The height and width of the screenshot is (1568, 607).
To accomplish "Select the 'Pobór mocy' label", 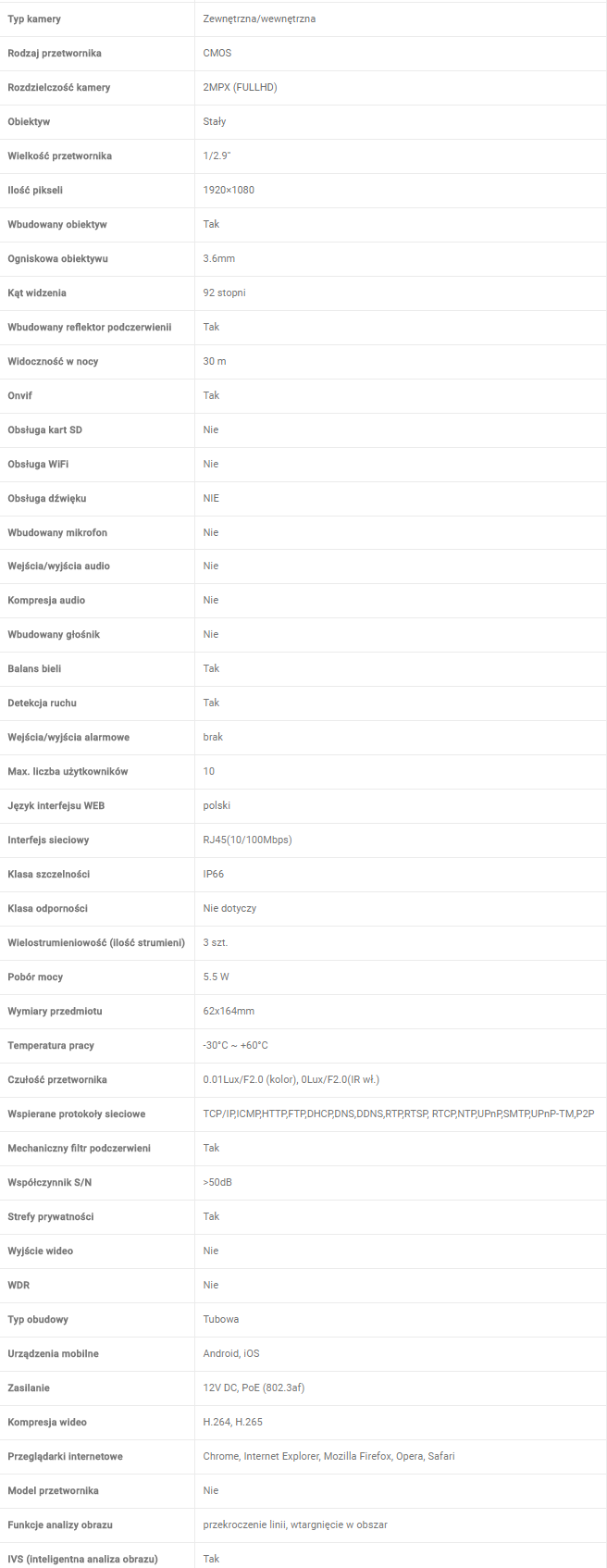I will pos(35,977).
